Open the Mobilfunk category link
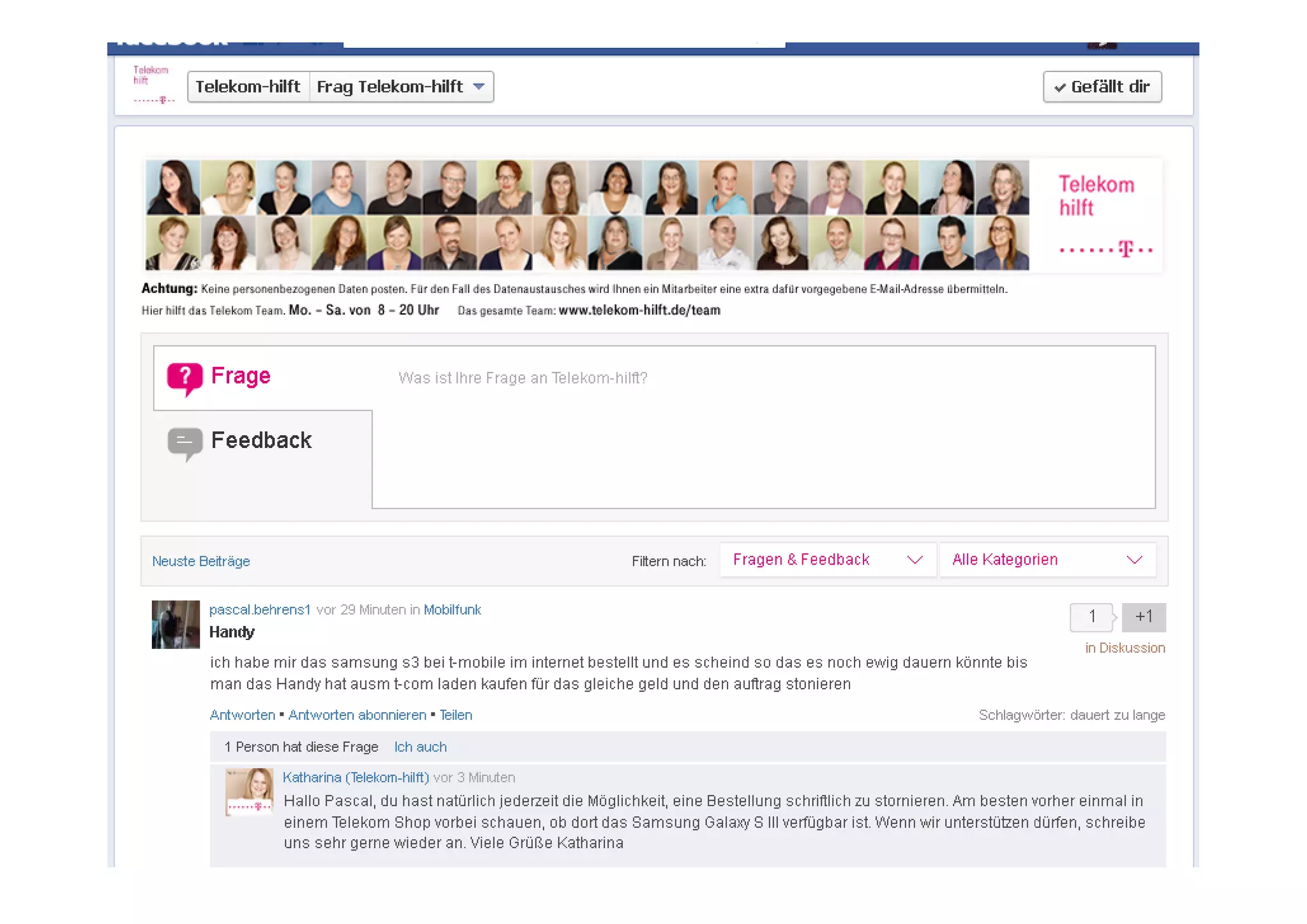The height and width of the screenshot is (924, 1307). click(452, 609)
